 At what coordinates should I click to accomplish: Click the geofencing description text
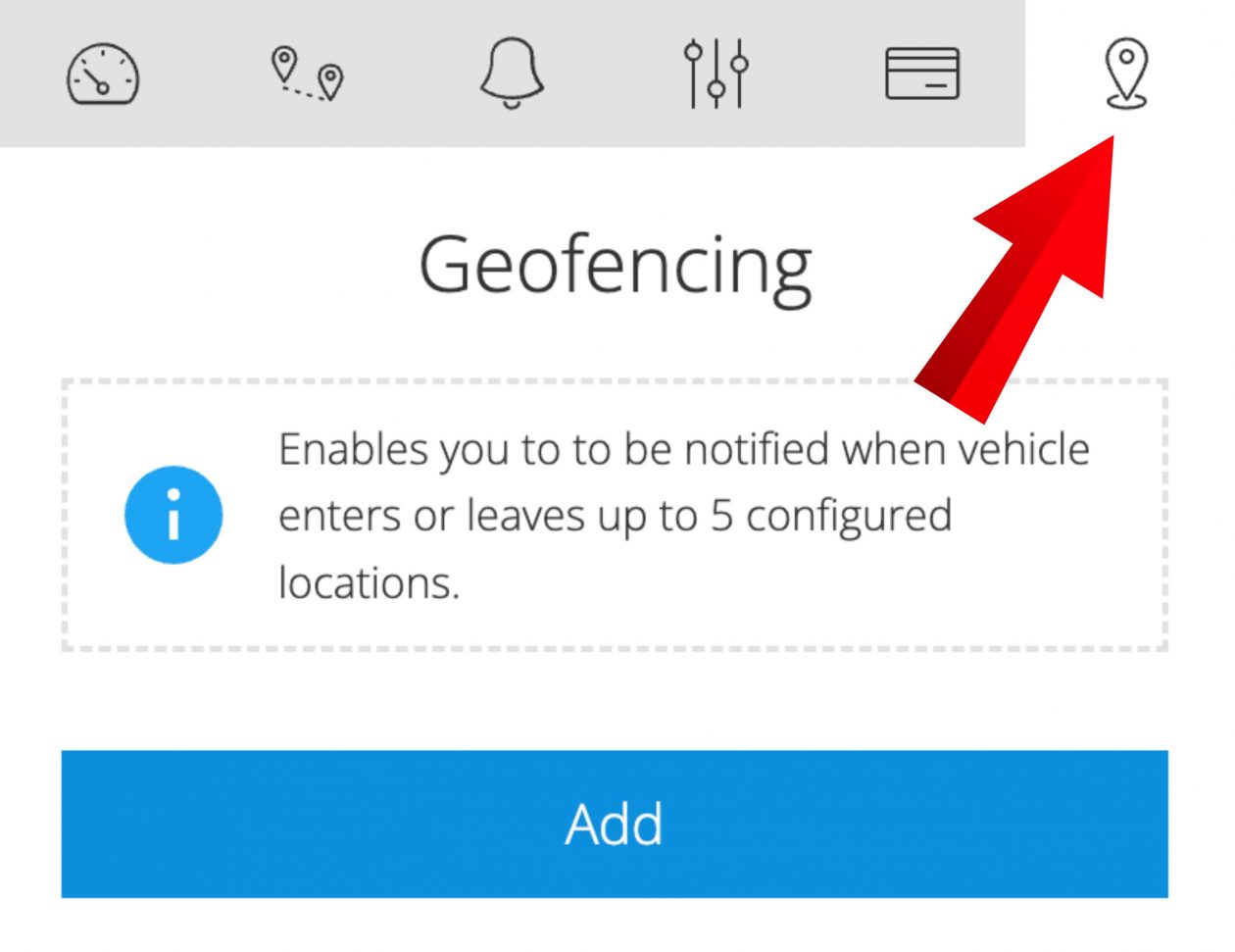684,516
